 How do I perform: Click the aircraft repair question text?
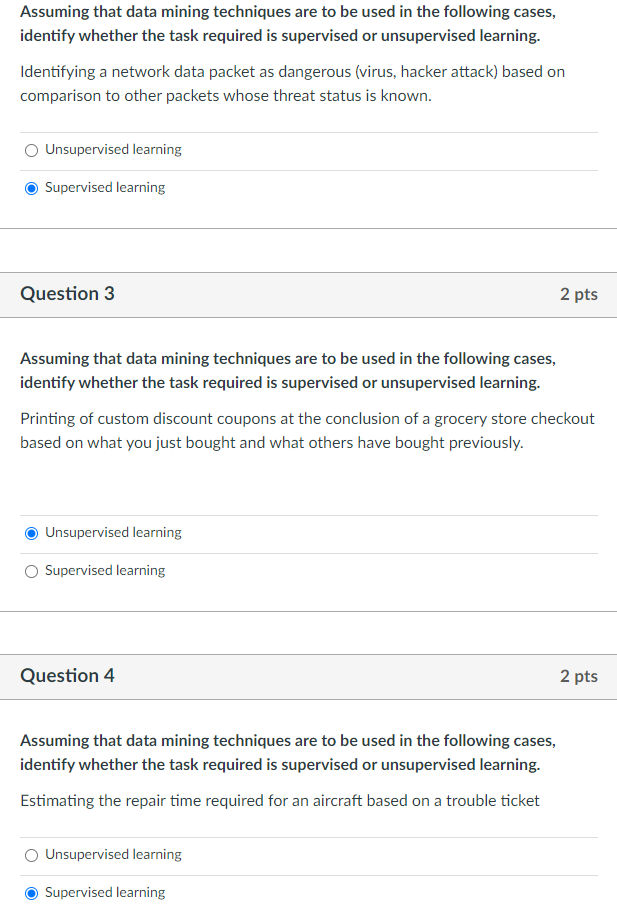point(278,800)
